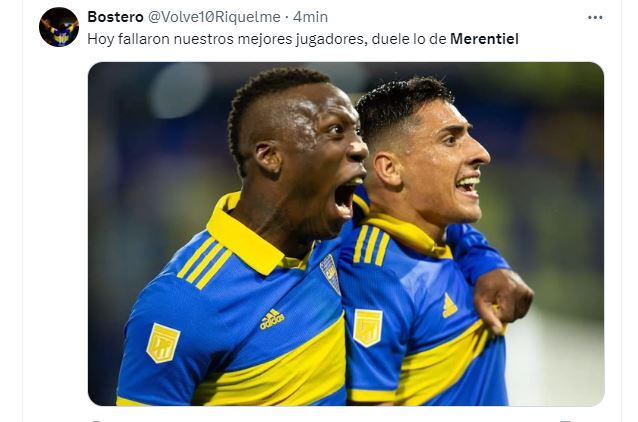
Task: Expand tweet options with the ellipsis icon
Action: pos(595,17)
